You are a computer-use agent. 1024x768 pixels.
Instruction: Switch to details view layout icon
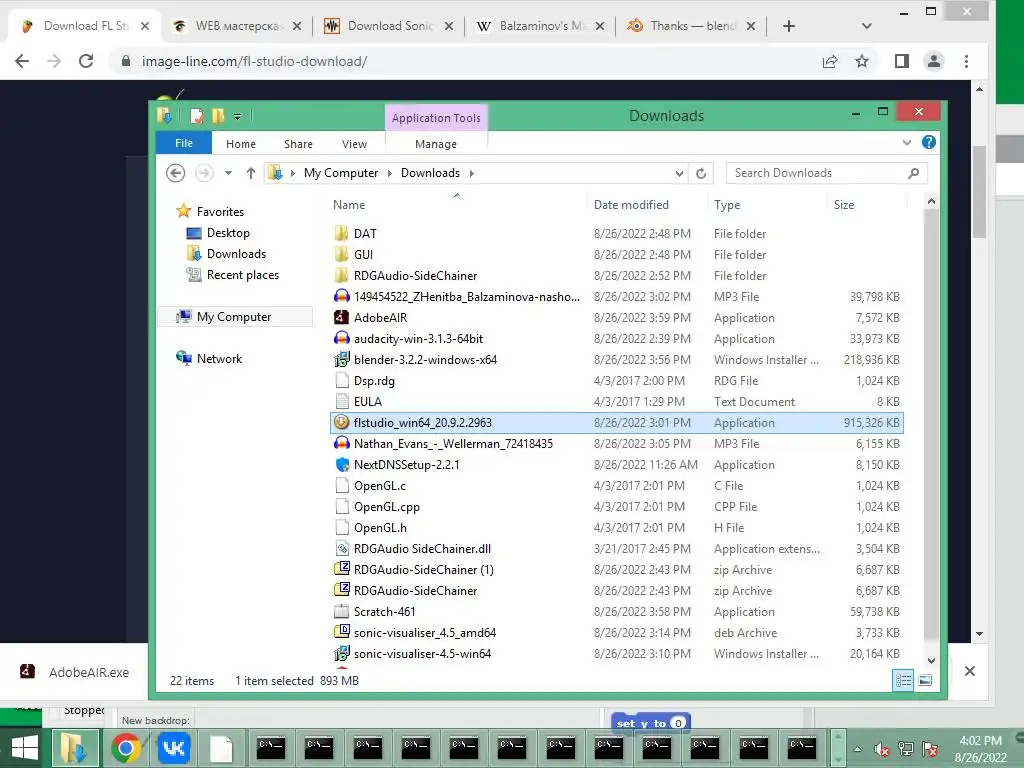903,680
